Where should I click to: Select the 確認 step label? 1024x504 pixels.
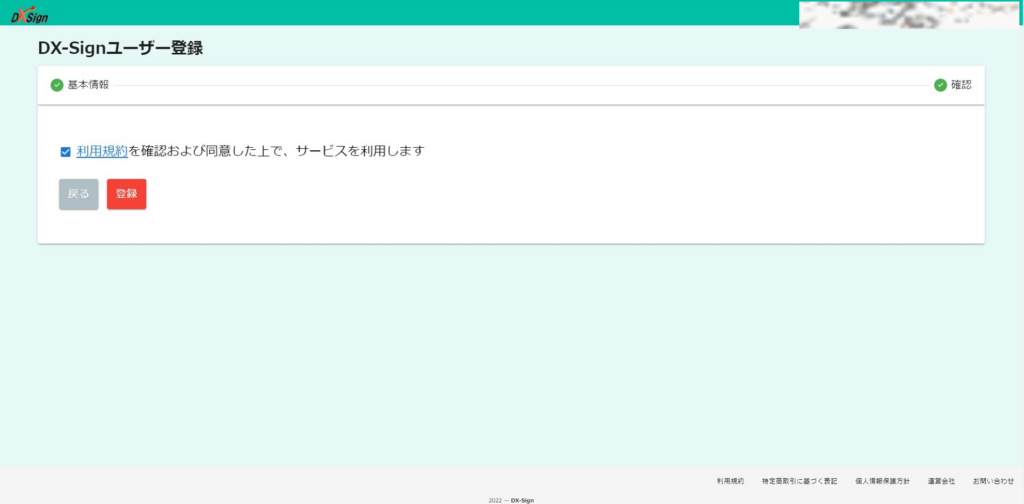[x=961, y=85]
